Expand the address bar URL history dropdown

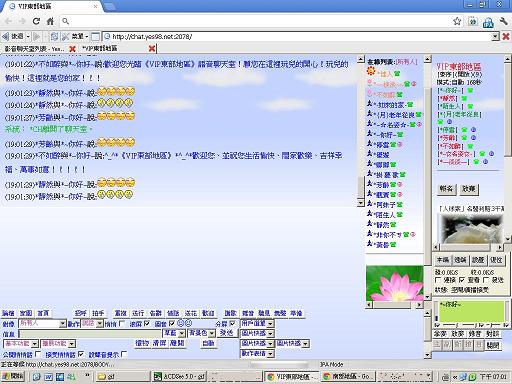click(x=496, y=36)
